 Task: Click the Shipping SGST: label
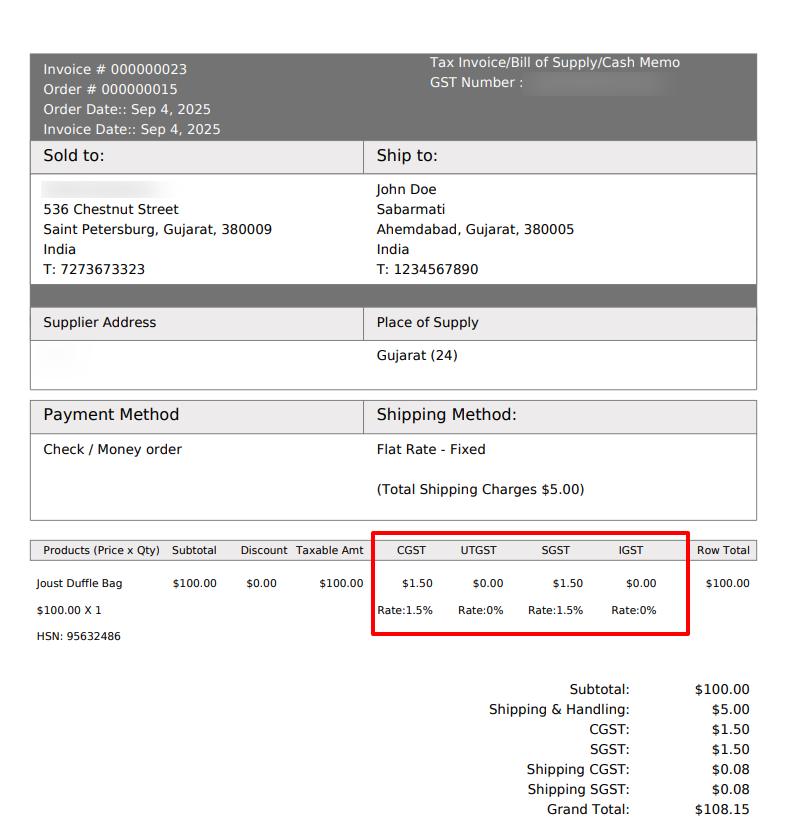pos(579,790)
